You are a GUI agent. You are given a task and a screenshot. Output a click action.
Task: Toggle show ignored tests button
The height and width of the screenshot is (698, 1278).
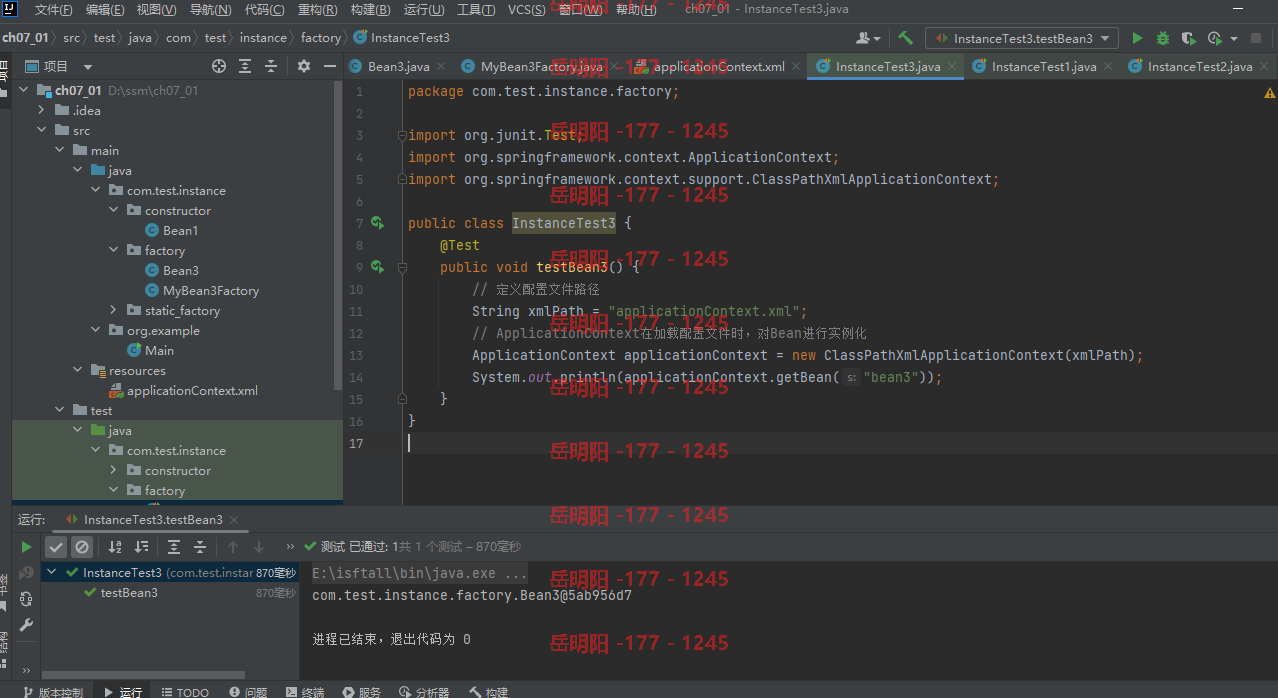pyautogui.click(x=82, y=547)
